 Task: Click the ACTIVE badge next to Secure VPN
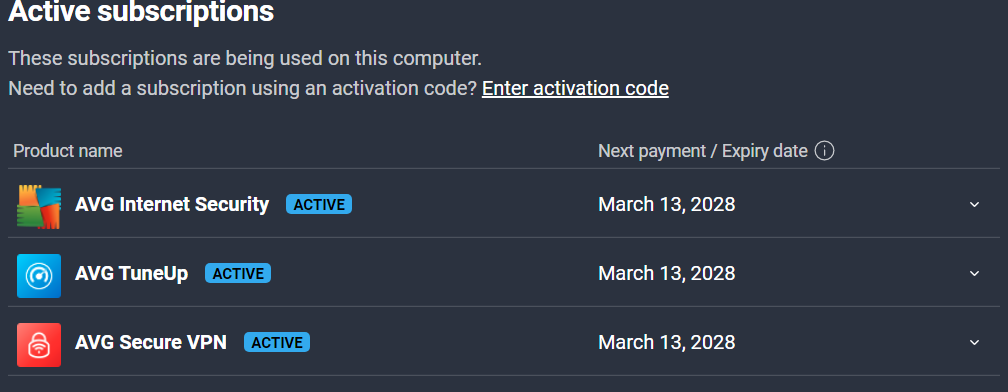tap(277, 343)
